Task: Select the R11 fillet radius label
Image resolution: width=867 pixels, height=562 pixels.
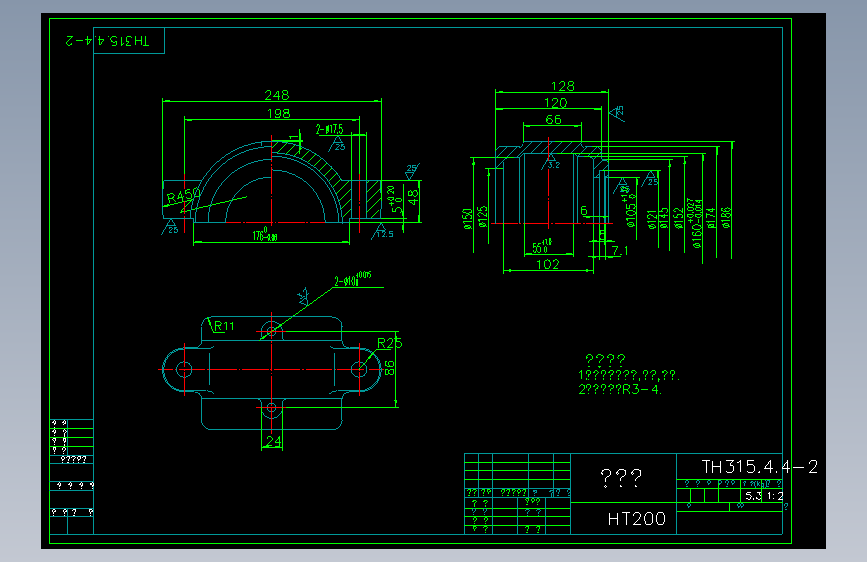Action: [224, 326]
